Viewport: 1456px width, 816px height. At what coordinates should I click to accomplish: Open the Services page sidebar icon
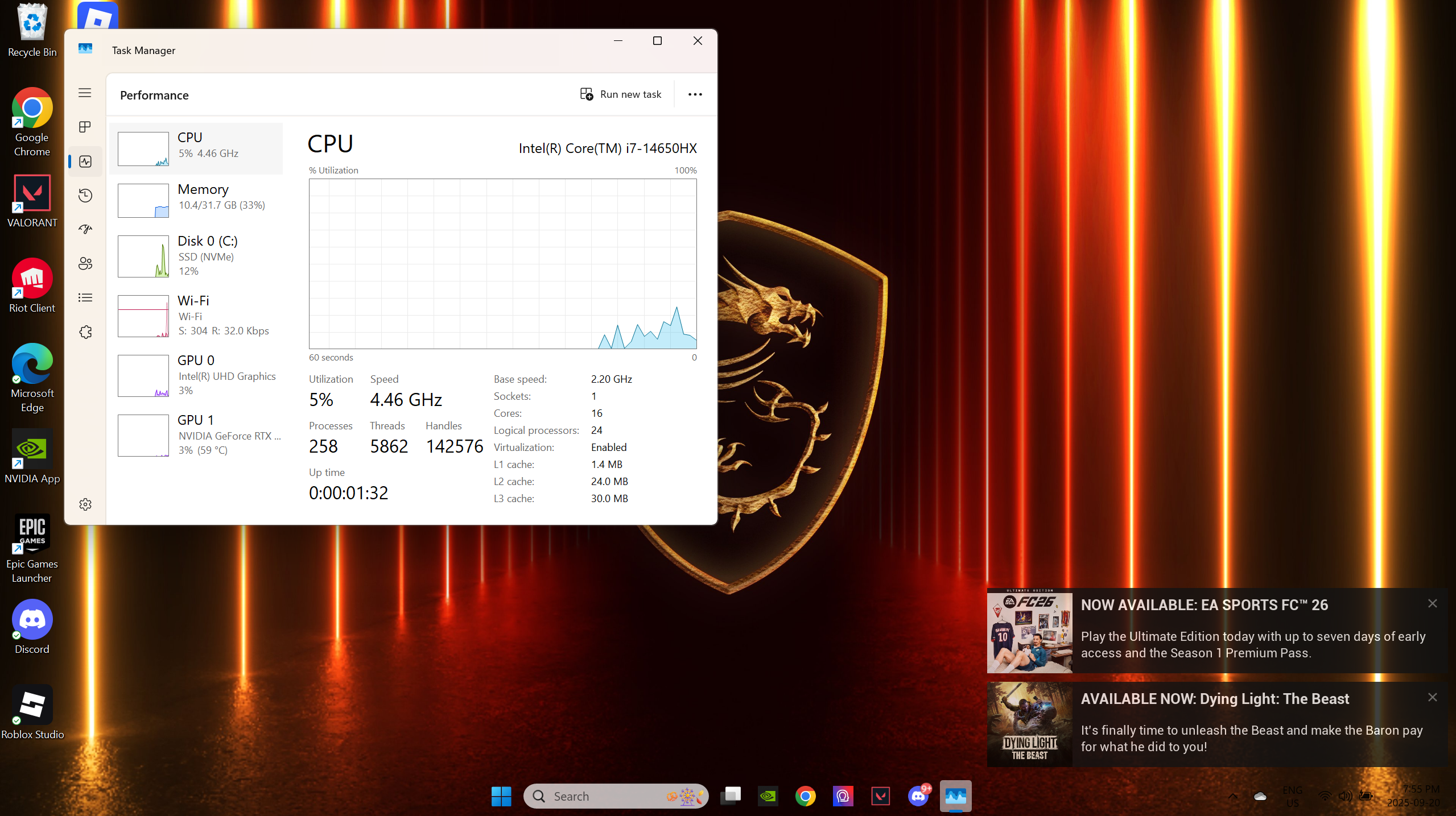tap(85, 332)
